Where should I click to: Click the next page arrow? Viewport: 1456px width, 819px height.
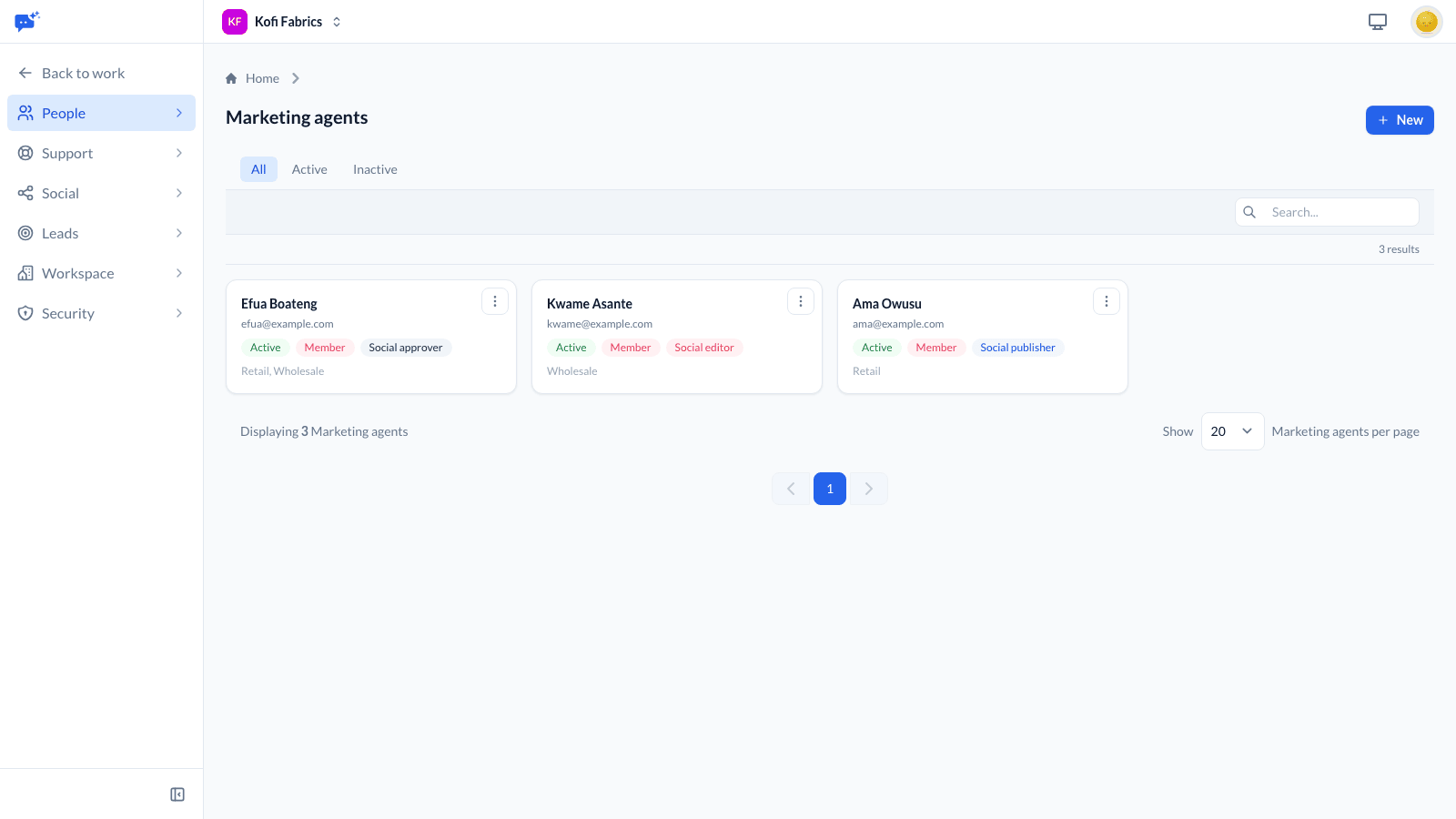pyautogui.click(x=869, y=489)
